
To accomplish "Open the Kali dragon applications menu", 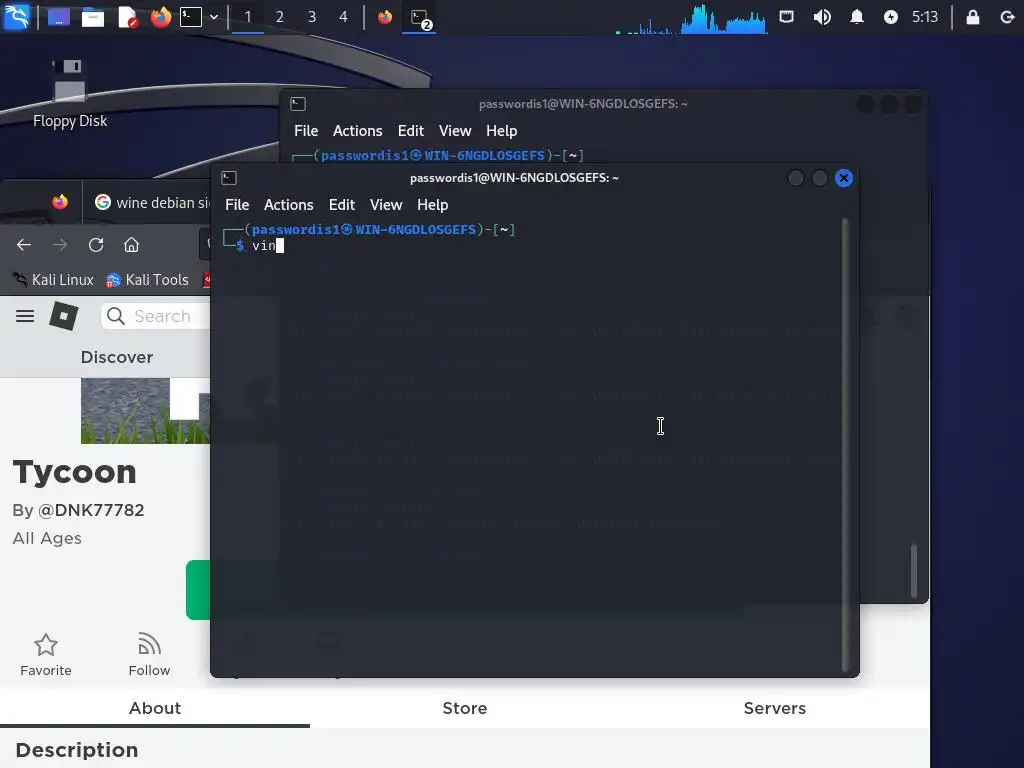I will coord(16,17).
